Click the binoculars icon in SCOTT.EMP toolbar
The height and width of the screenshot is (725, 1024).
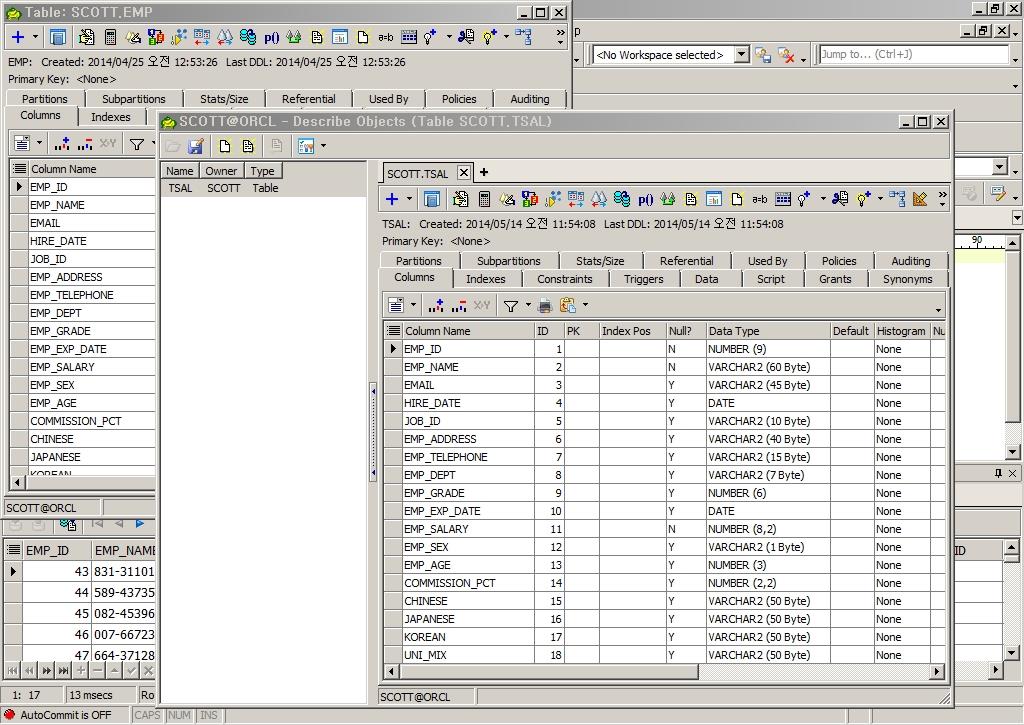click(224, 37)
